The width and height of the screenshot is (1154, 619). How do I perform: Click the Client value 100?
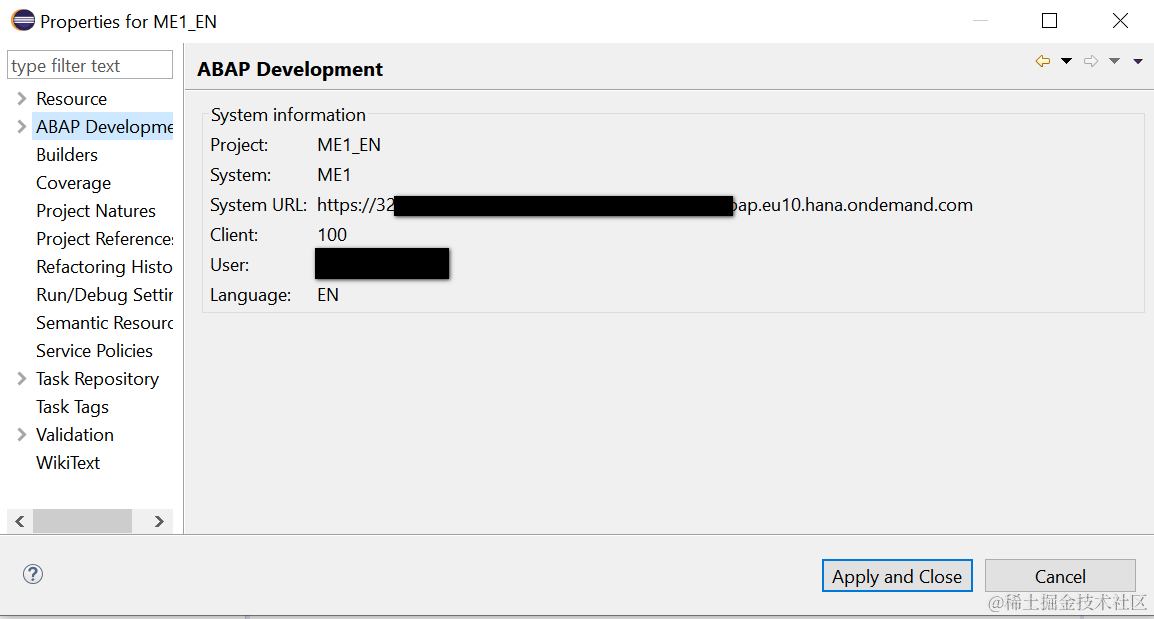[x=332, y=235]
